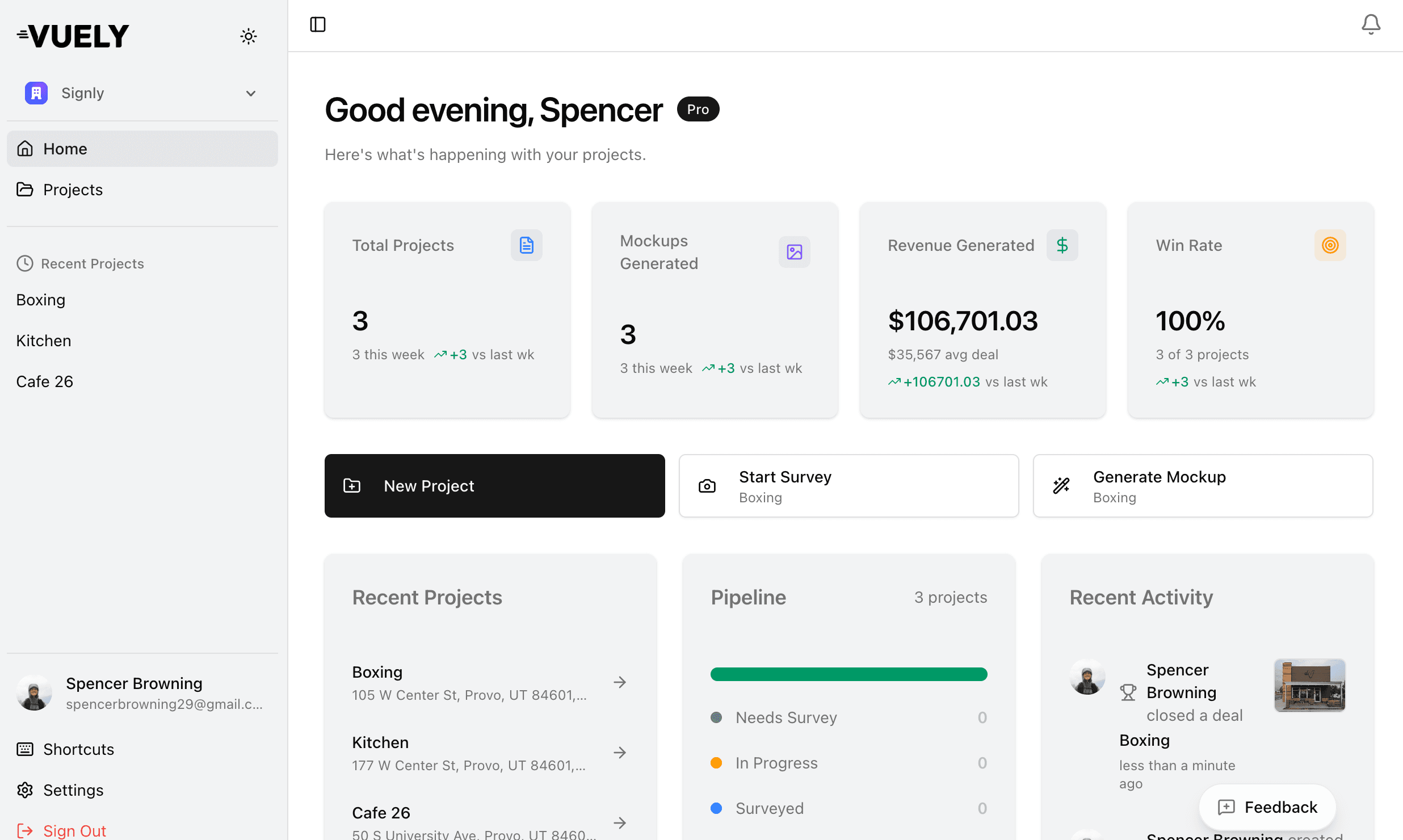Click the Vuely logo
The width and height of the screenshot is (1403, 840).
[72, 35]
